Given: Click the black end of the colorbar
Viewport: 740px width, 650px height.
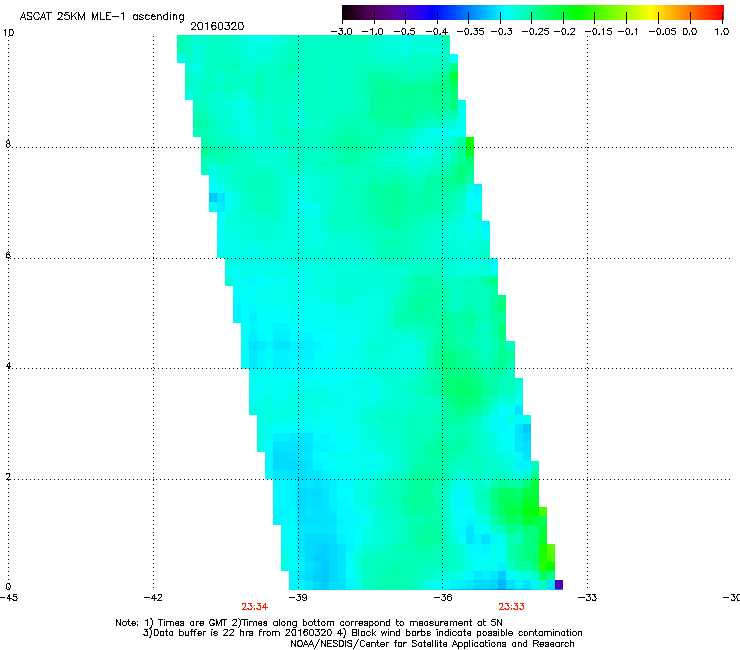Looking at the screenshot, I should coord(349,13).
